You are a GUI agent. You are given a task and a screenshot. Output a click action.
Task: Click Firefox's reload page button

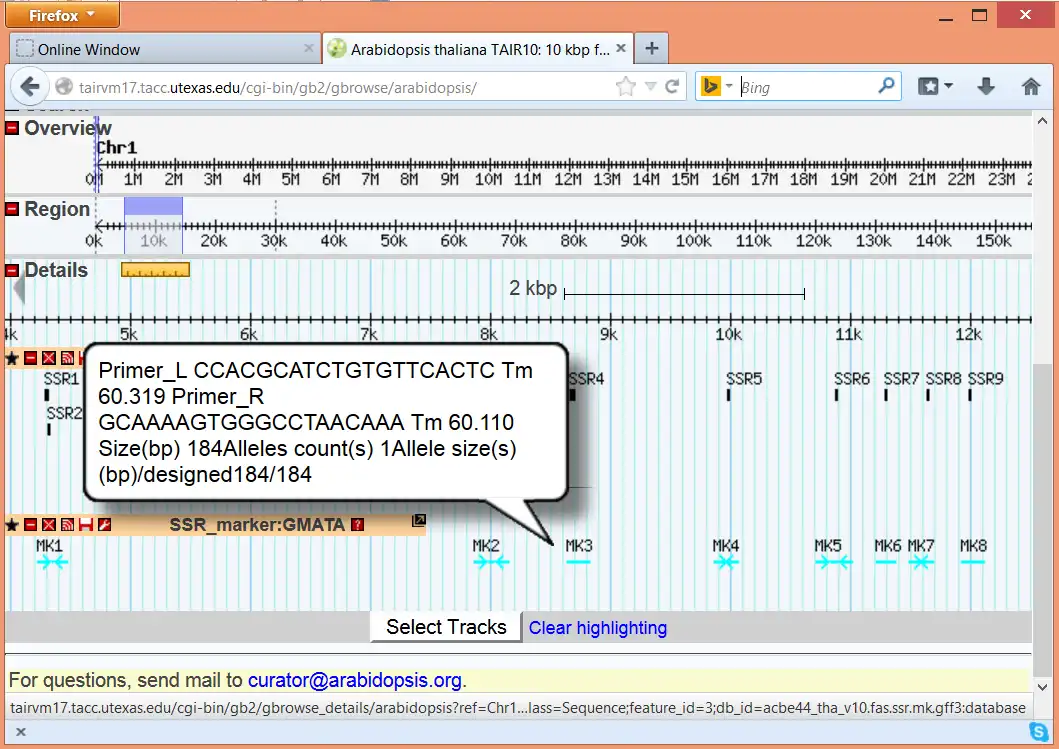tap(673, 87)
